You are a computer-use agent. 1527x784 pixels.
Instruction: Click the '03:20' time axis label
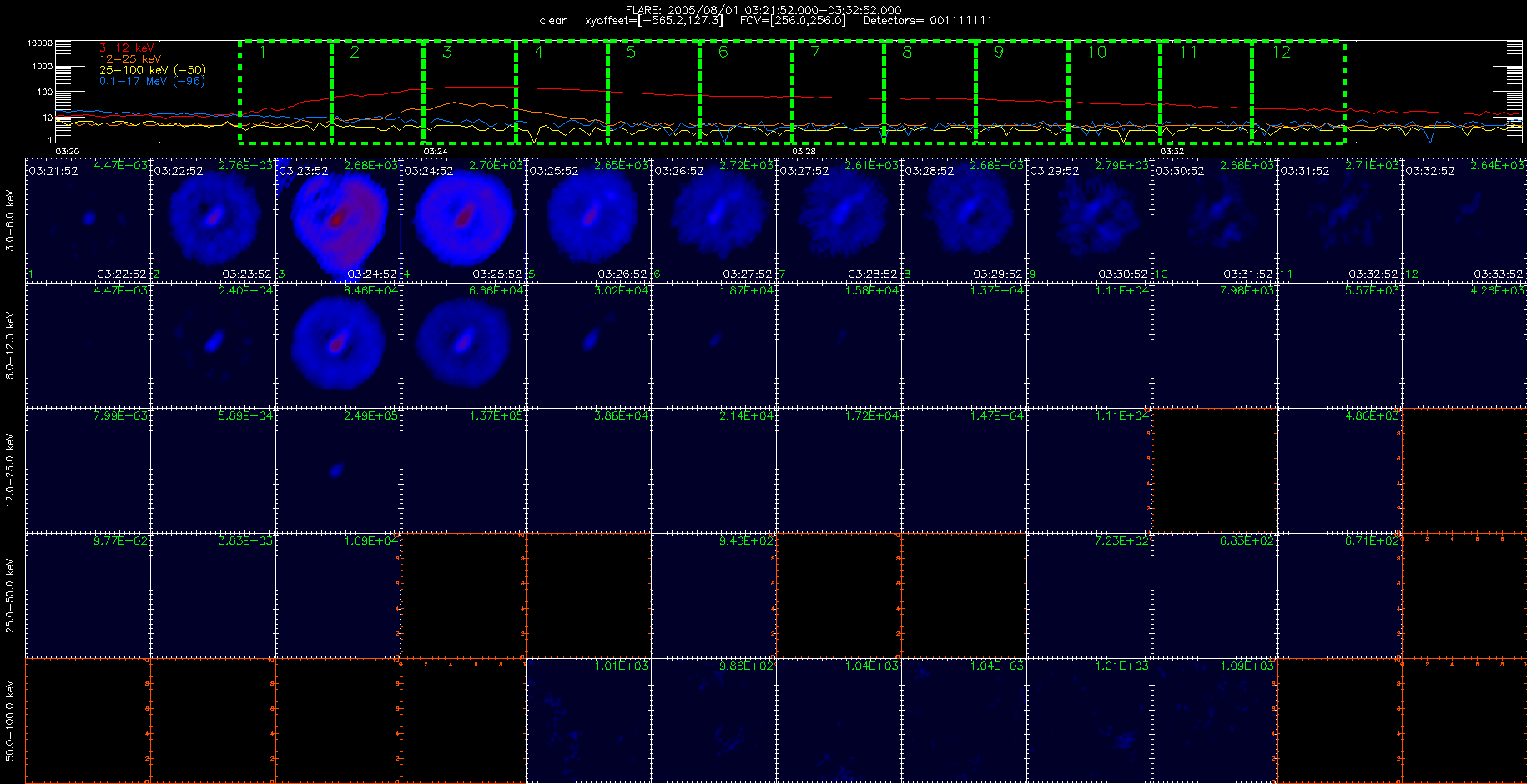tap(67, 152)
